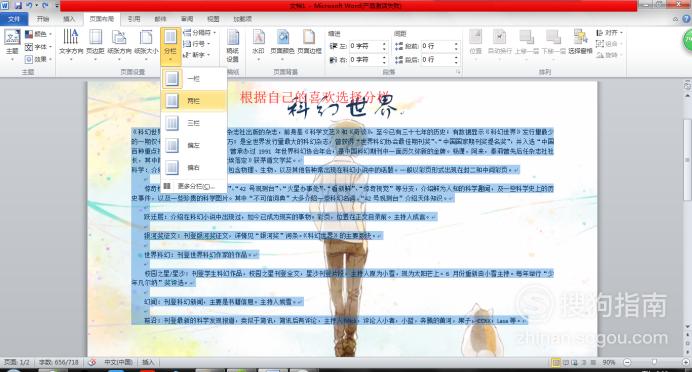Image resolution: width=692 pixels, height=372 pixels.
Task: Open paragraph dialog launcher in 段落 group
Action: click(x=458, y=72)
